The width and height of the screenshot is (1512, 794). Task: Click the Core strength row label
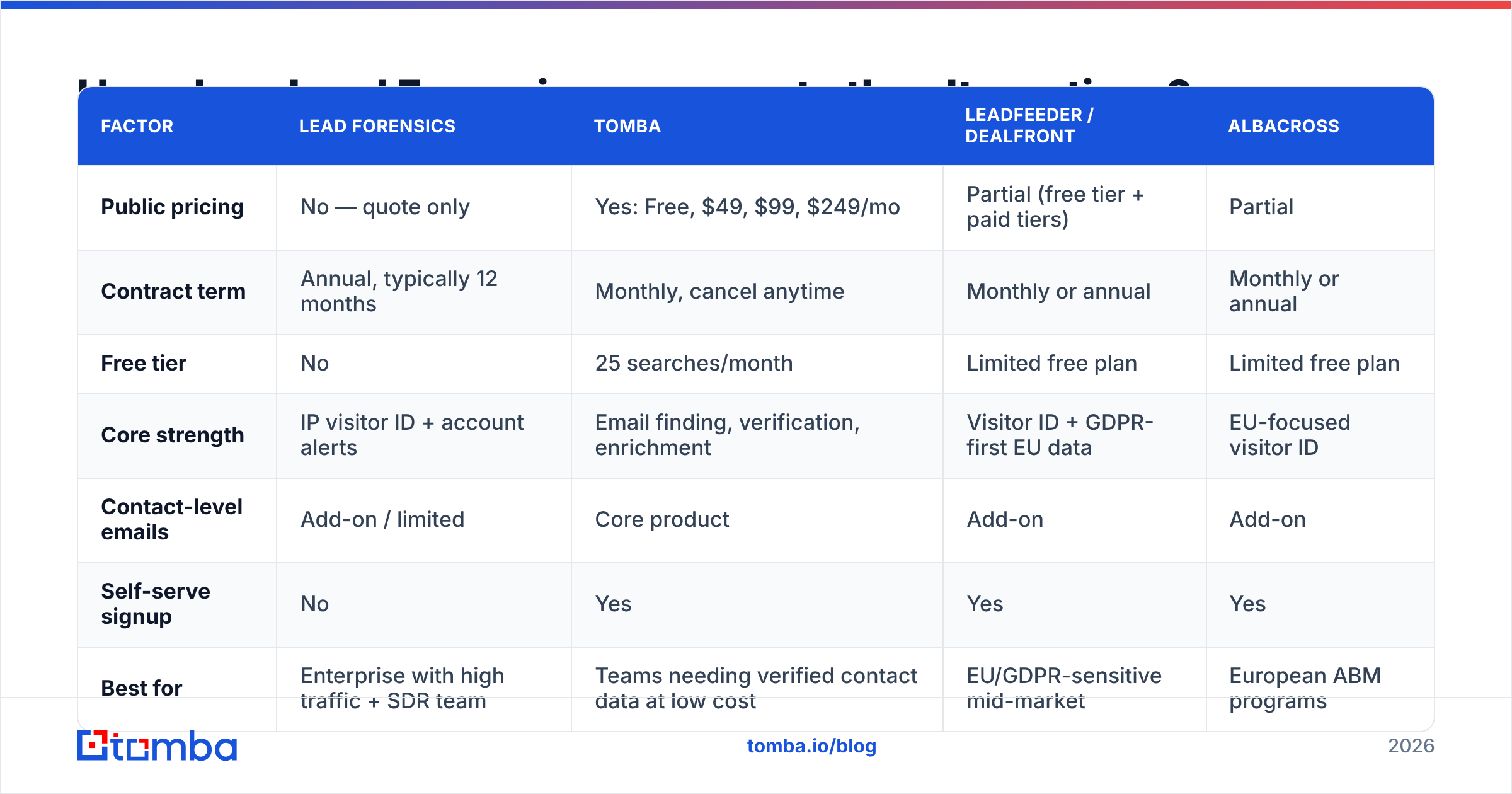173,435
